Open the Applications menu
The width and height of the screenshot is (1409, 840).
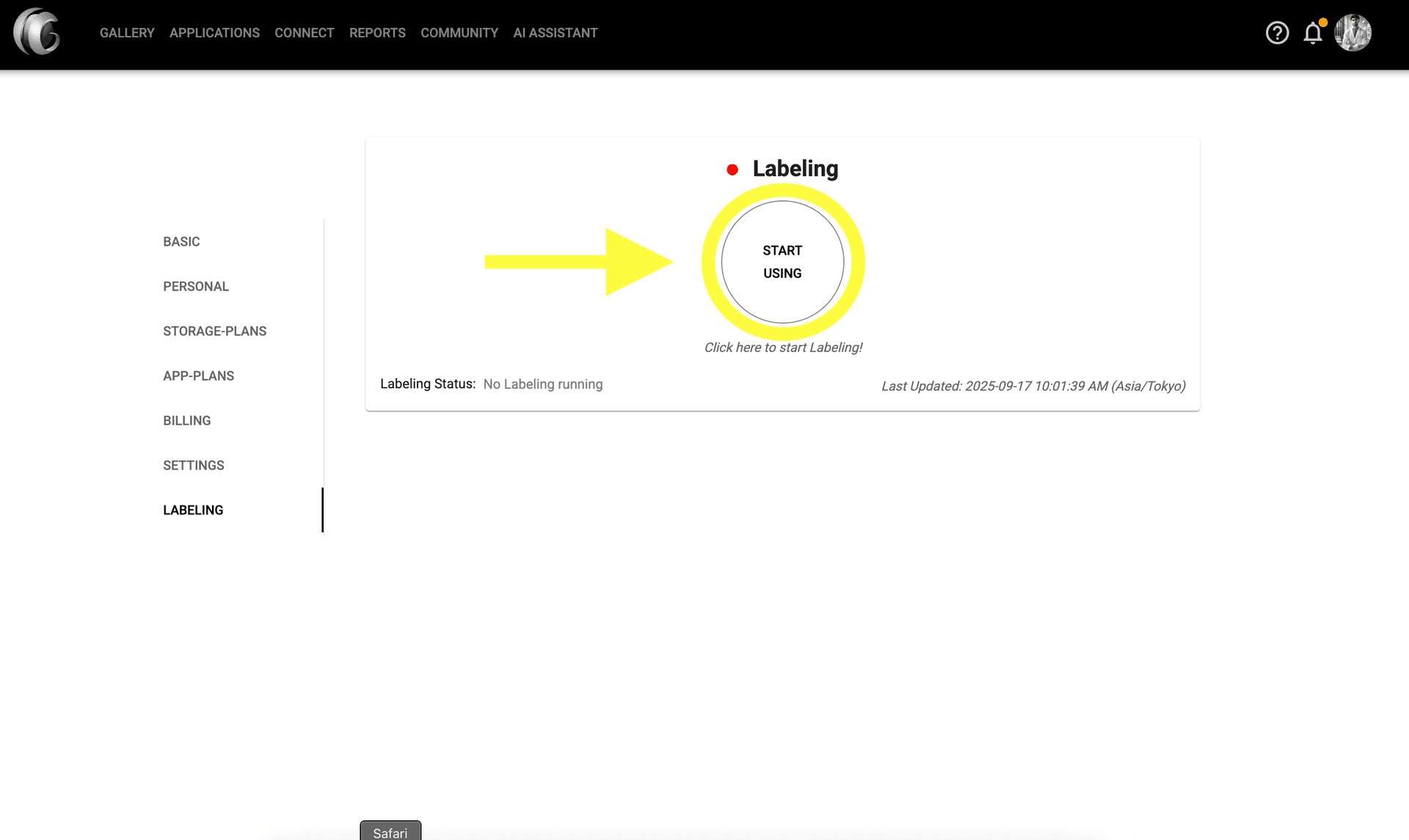pyautogui.click(x=214, y=33)
